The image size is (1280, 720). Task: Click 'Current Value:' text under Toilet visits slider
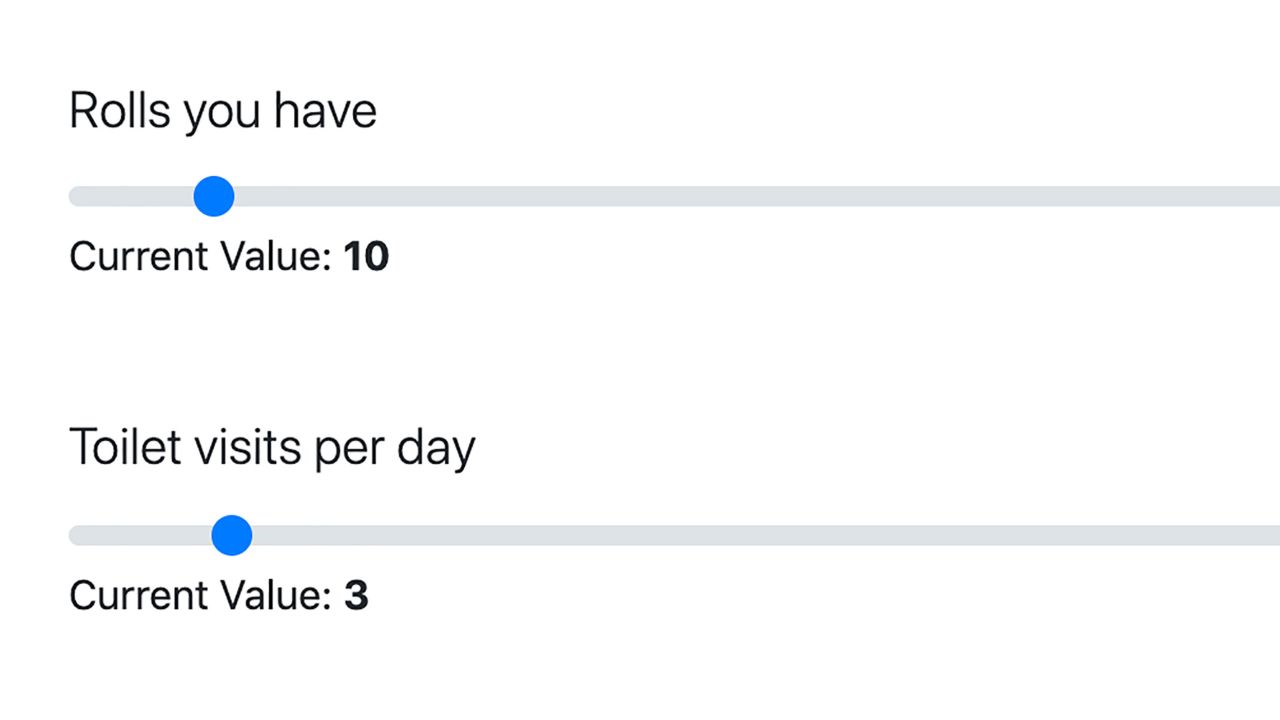pos(200,595)
